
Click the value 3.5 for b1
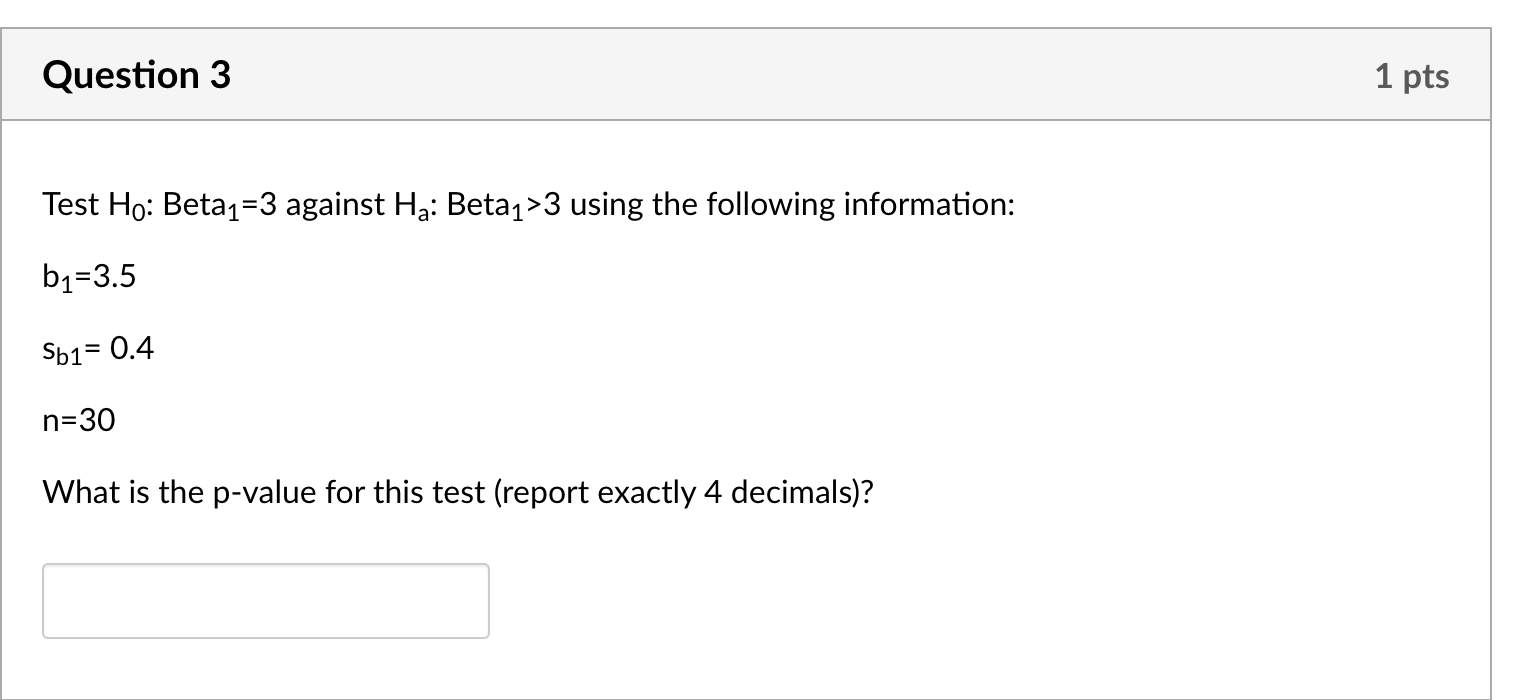(112, 277)
